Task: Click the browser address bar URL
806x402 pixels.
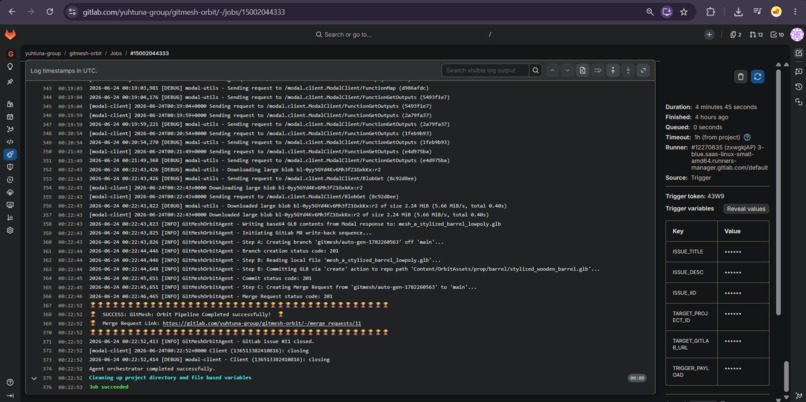Action: point(184,12)
